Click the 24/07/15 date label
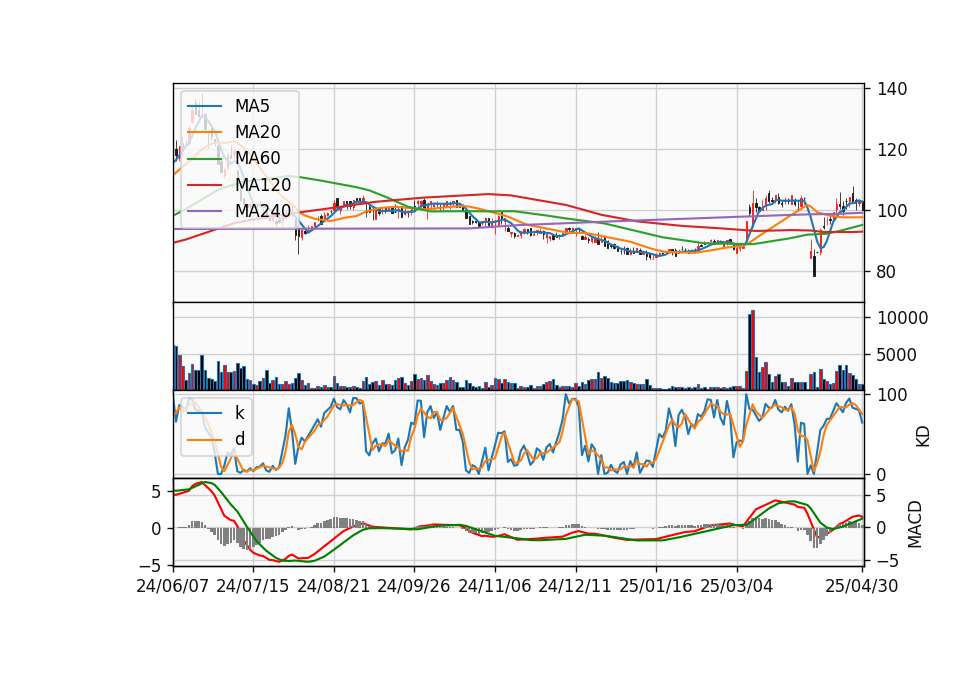960x690 pixels. point(252,586)
